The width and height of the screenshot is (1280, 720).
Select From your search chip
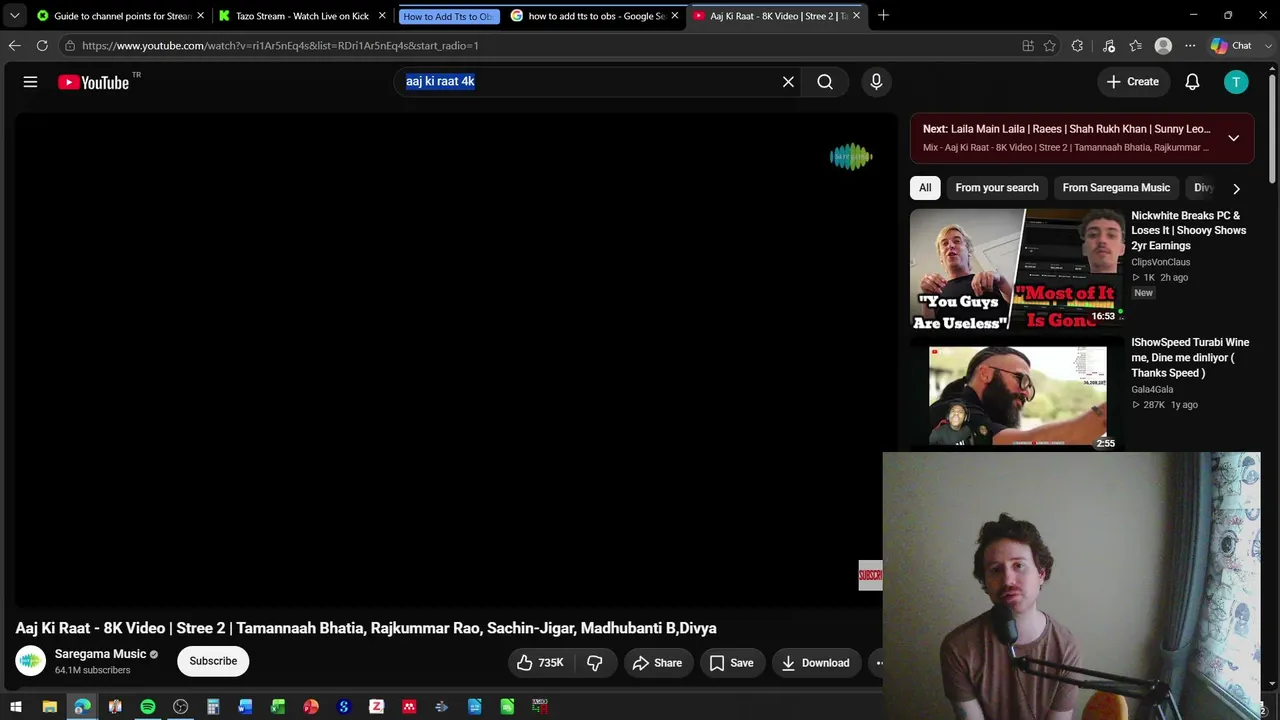(x=997, y=188)
